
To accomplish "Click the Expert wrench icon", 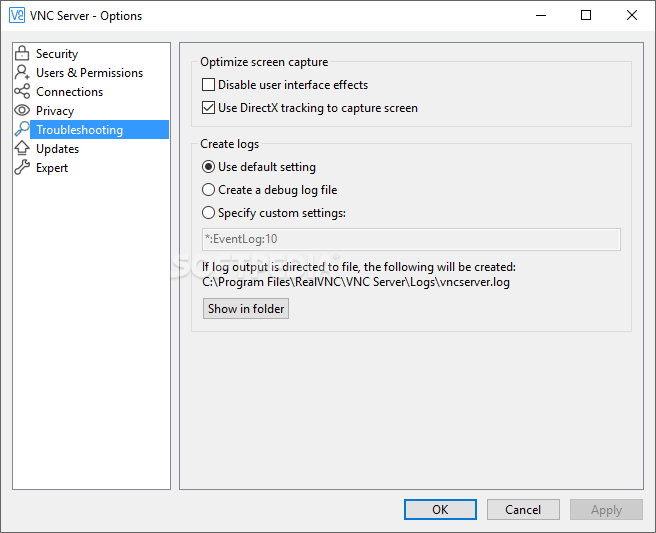I will pos(22,167).
